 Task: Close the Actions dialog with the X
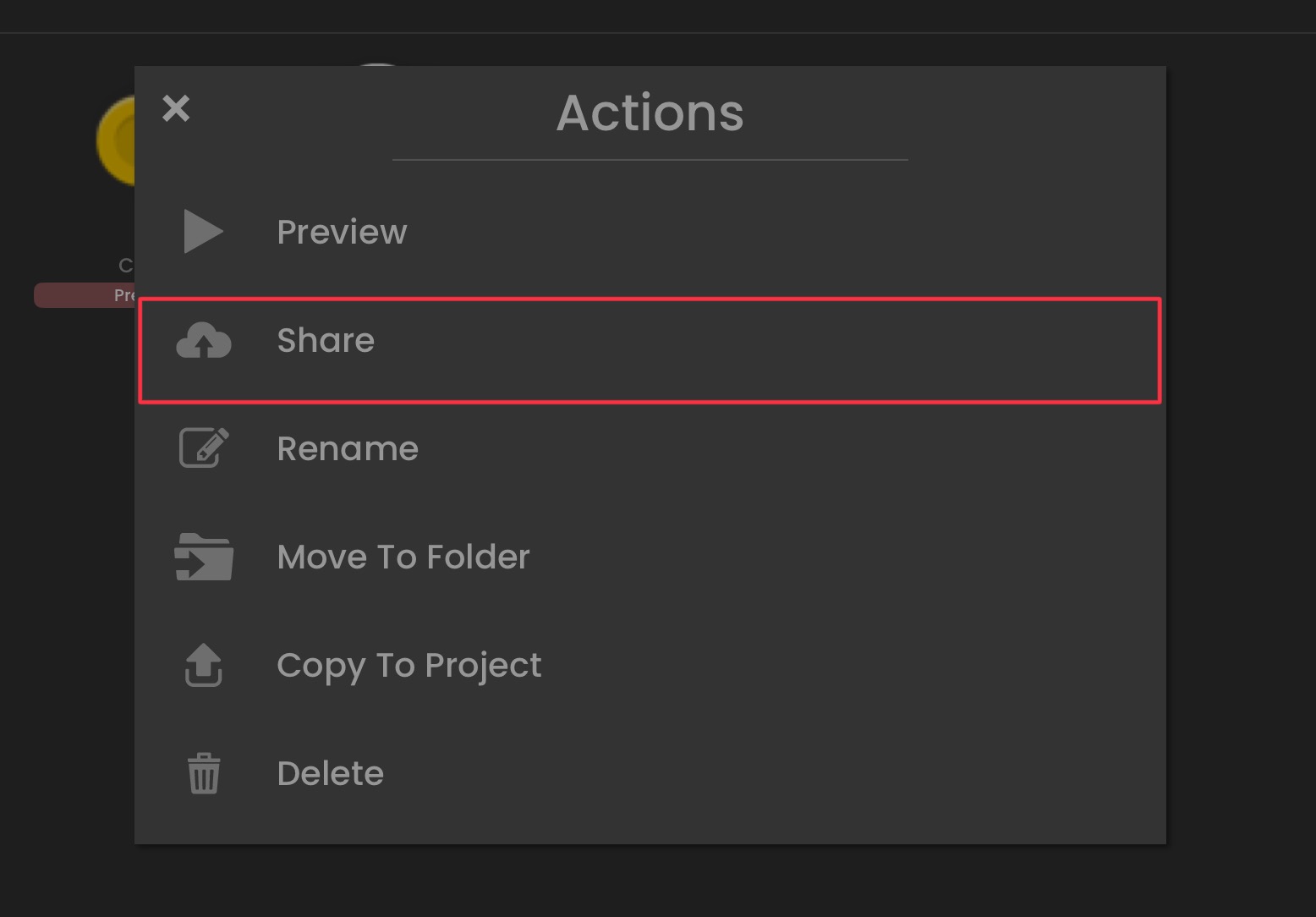pyautogui.click(x=176, y=108)
